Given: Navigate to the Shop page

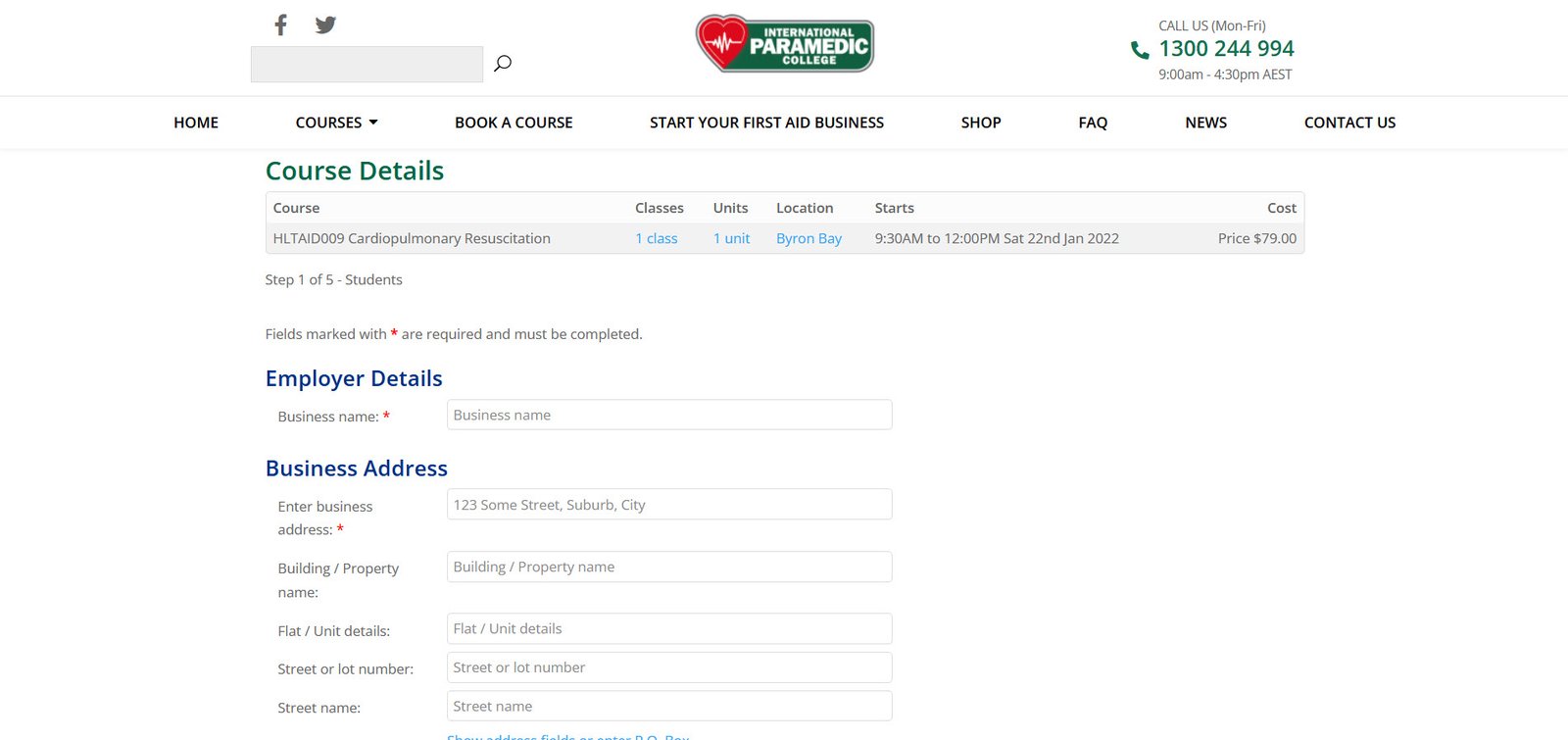Looking at the screenshot, I should (980, 123).
